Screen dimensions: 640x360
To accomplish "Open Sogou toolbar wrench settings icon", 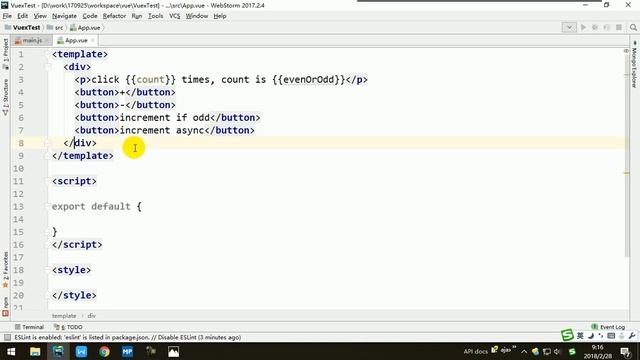I will pos(632,336).
